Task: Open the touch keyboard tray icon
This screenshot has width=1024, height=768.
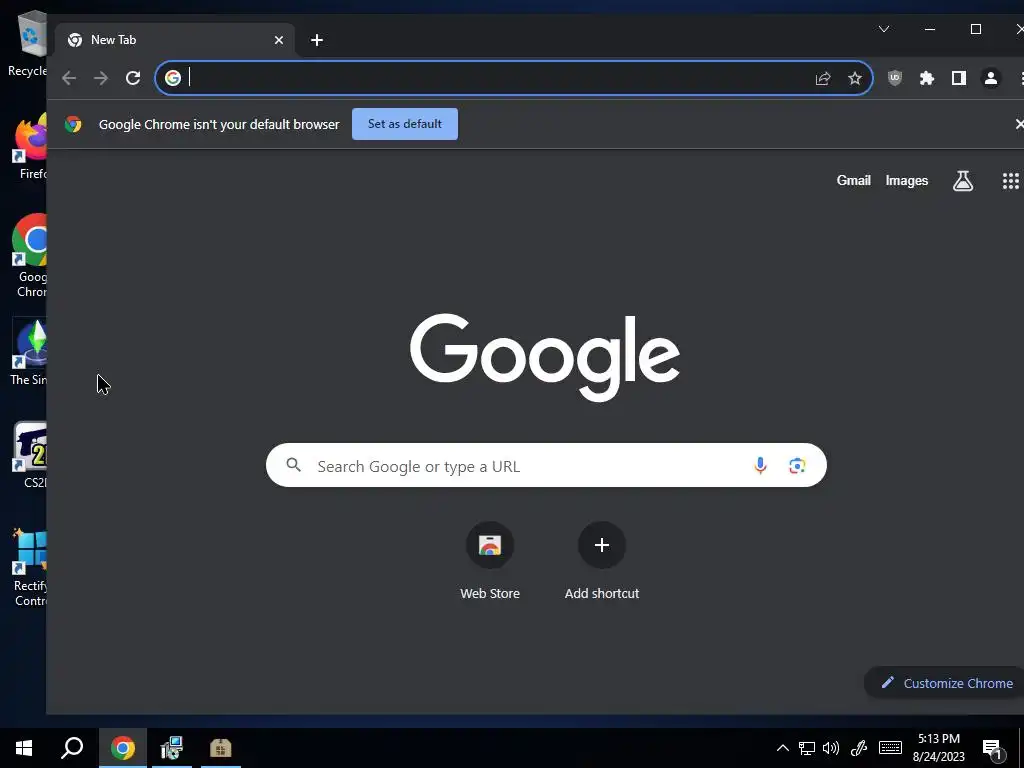Action: [890, 748]
